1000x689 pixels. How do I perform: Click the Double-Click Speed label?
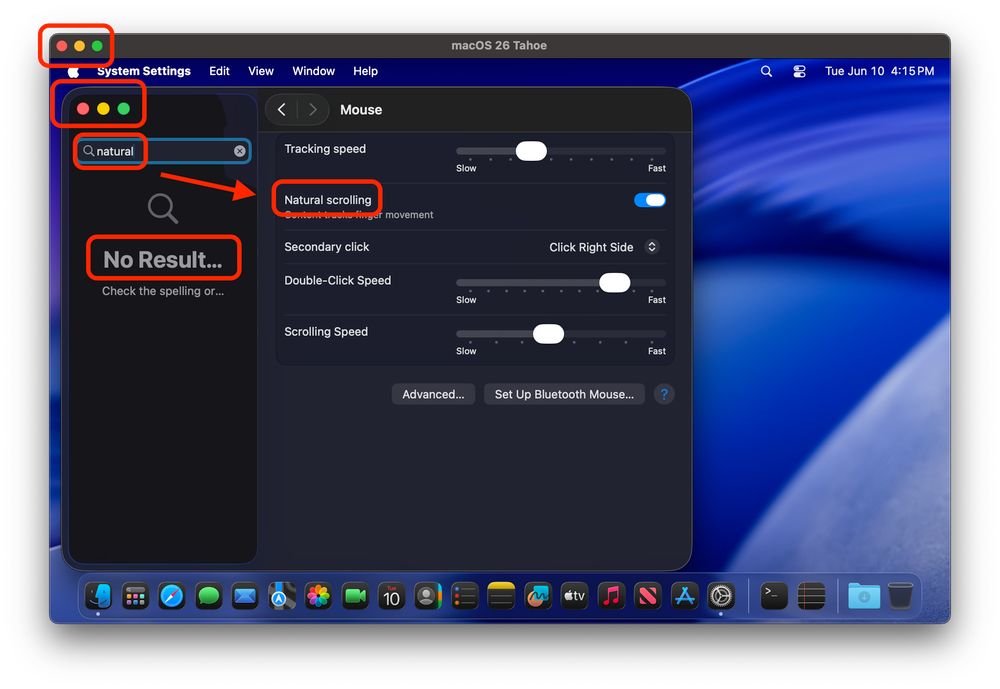coord(337,280)
